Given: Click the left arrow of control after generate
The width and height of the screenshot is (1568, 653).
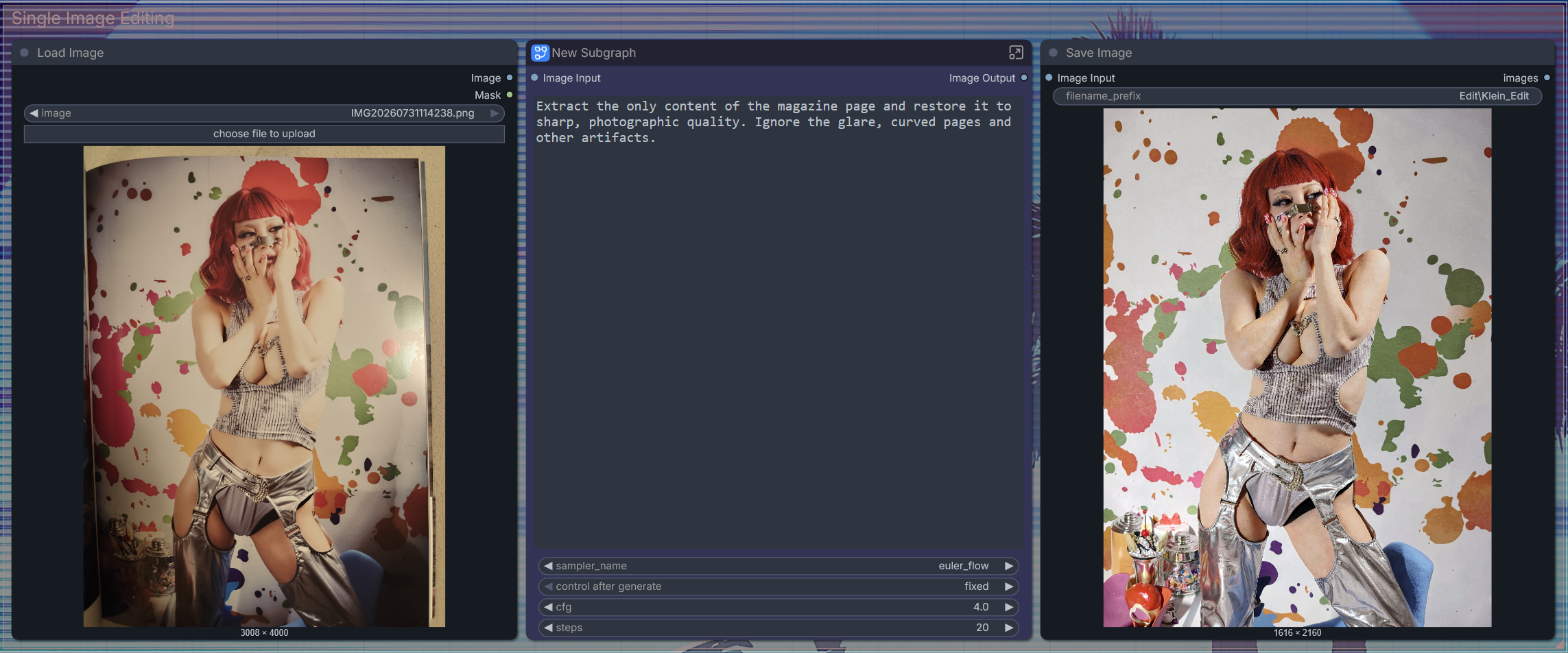Looking at the screenshot, I should coord(548,586).
